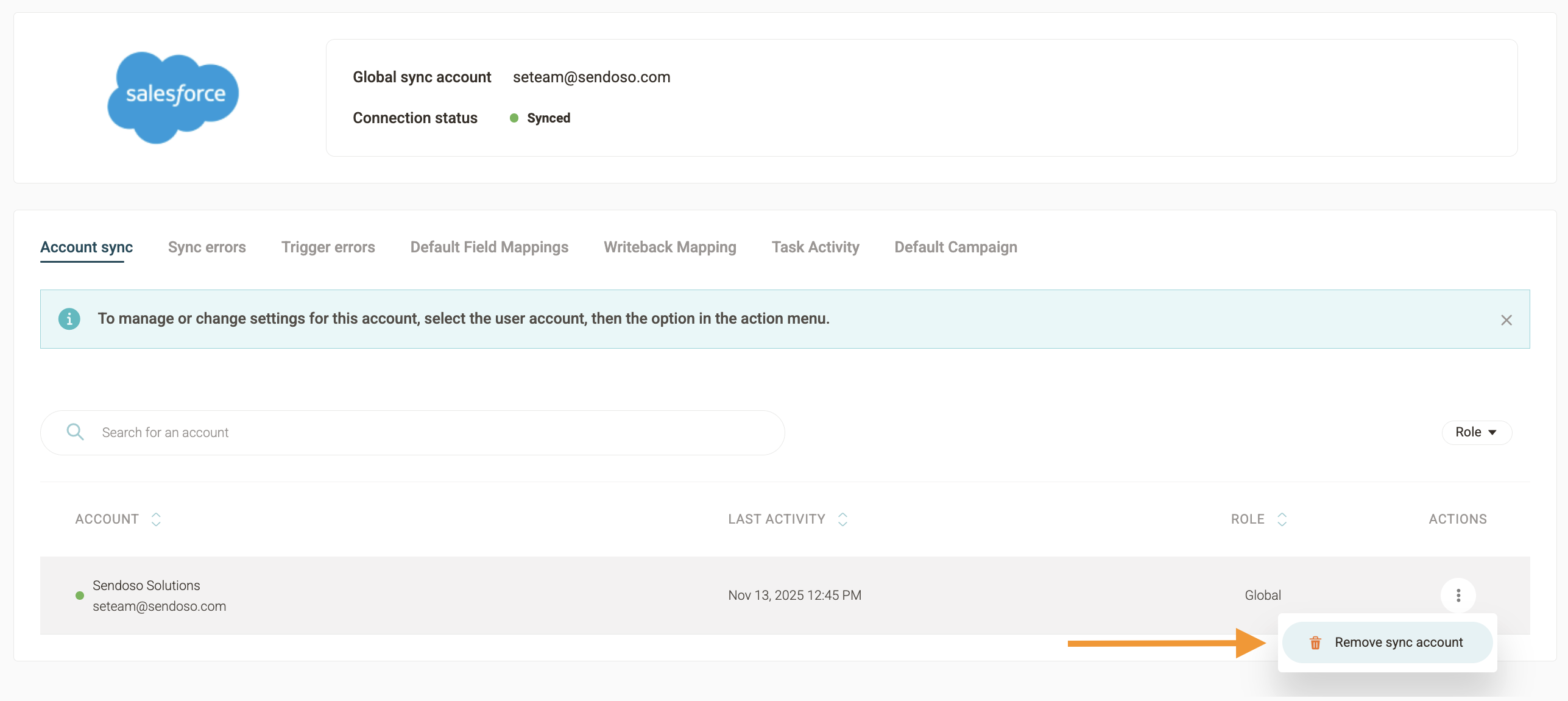
Task: Select the Sendoso Solutions account name
Action: (146, 585)
